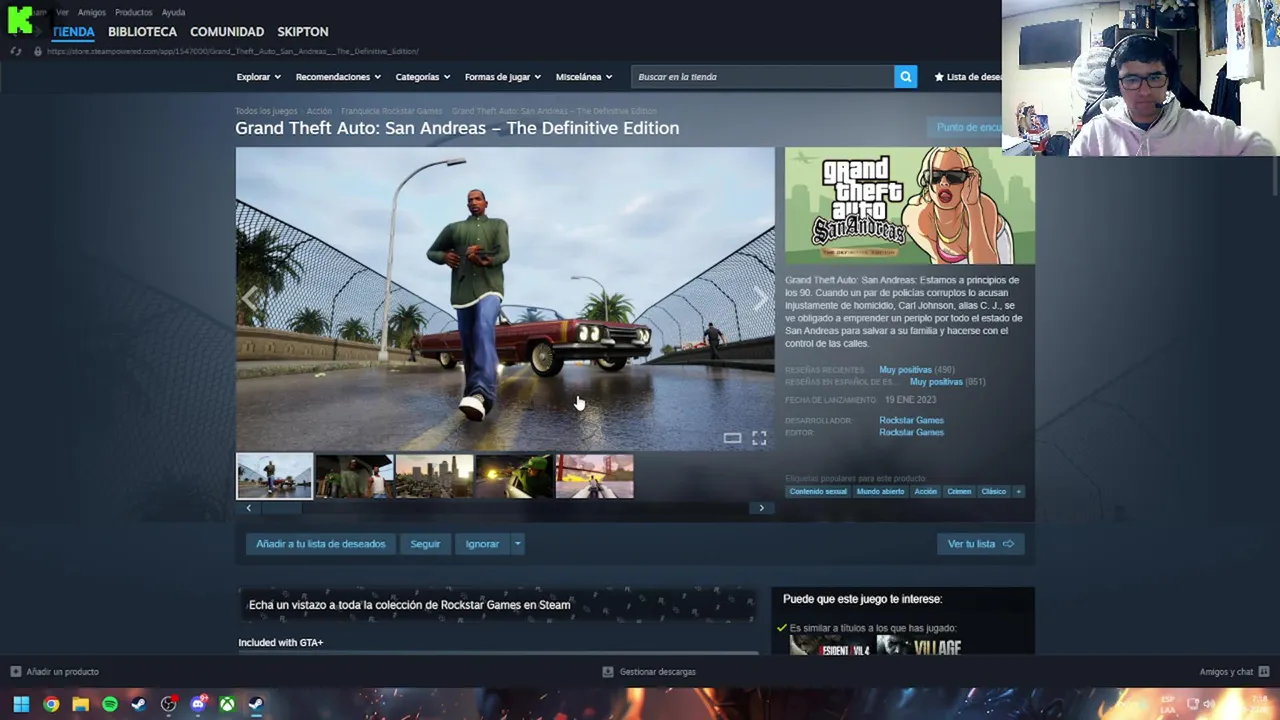
Task: Select first thumbnail of CJ walking
Action: tap(274, 476)
